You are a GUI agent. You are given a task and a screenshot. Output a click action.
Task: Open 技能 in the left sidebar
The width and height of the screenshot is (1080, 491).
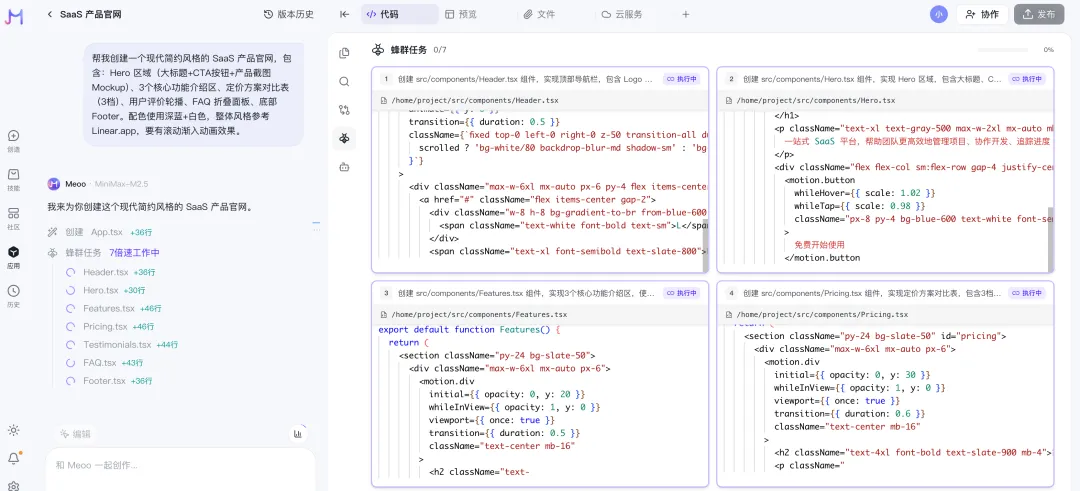click(14, 180)
